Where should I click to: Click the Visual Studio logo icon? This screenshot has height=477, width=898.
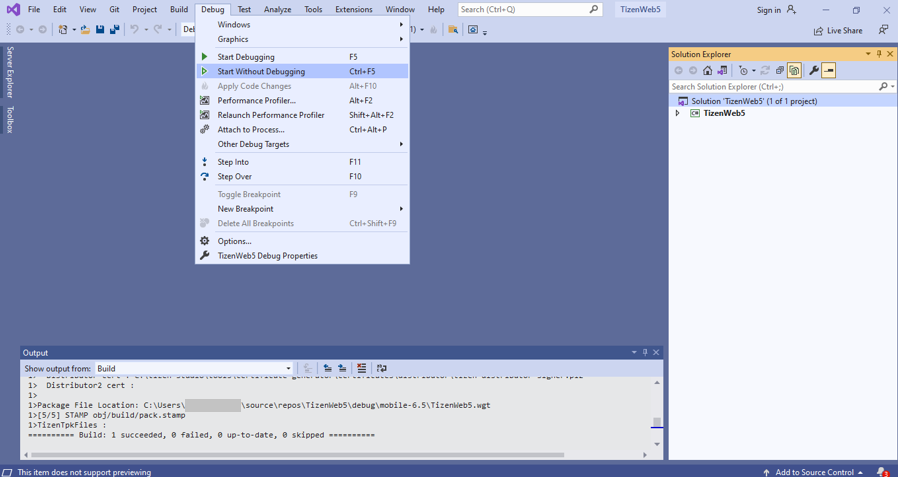[x=13, y=10]
